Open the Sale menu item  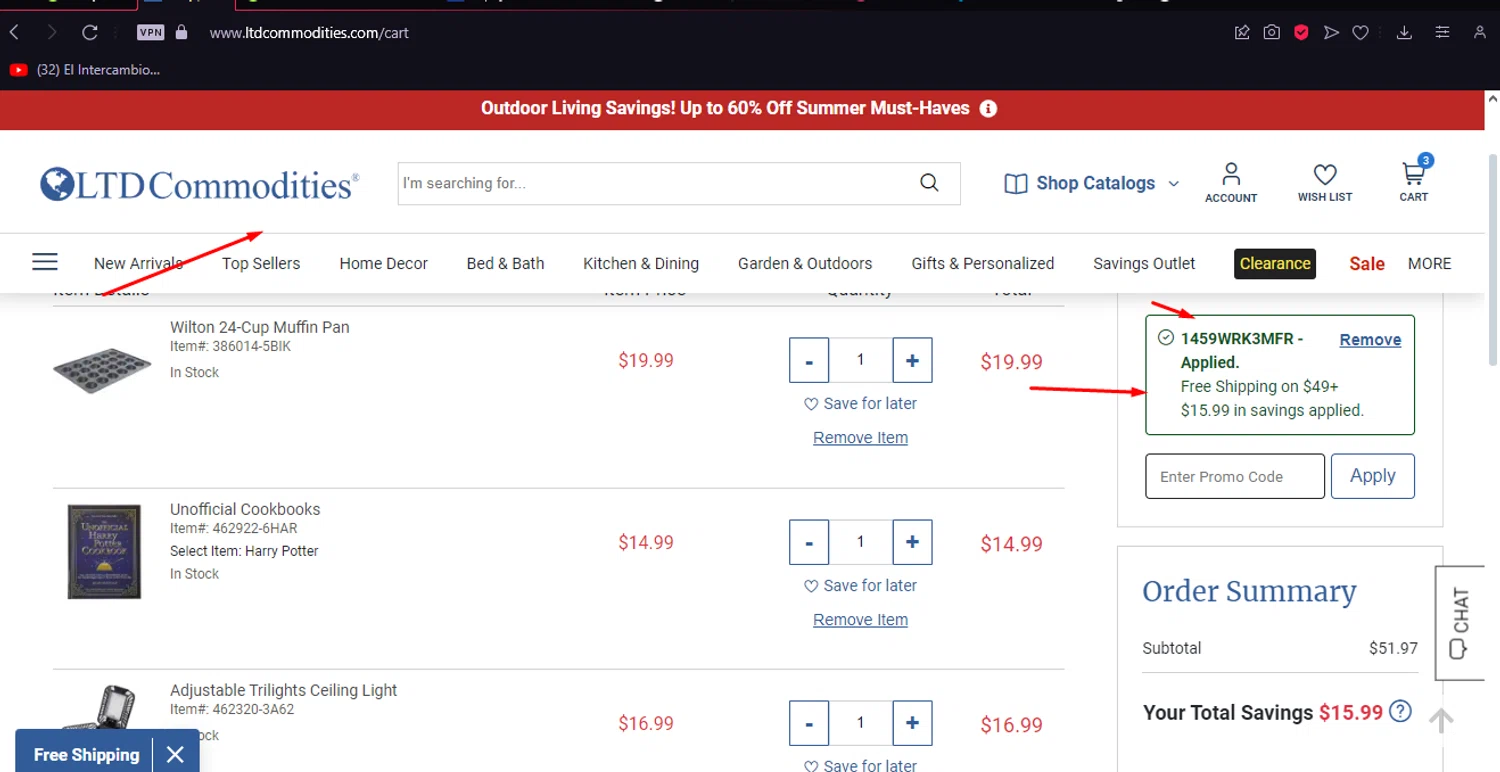click(1367, 264)
